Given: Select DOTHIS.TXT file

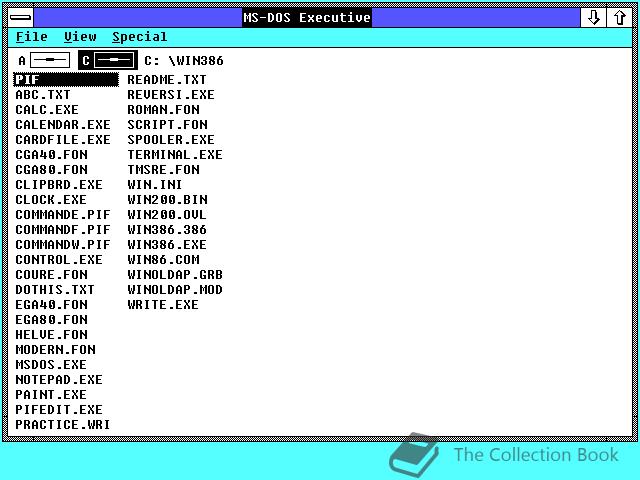Looking at the screenshot, I should coord(55,290).
